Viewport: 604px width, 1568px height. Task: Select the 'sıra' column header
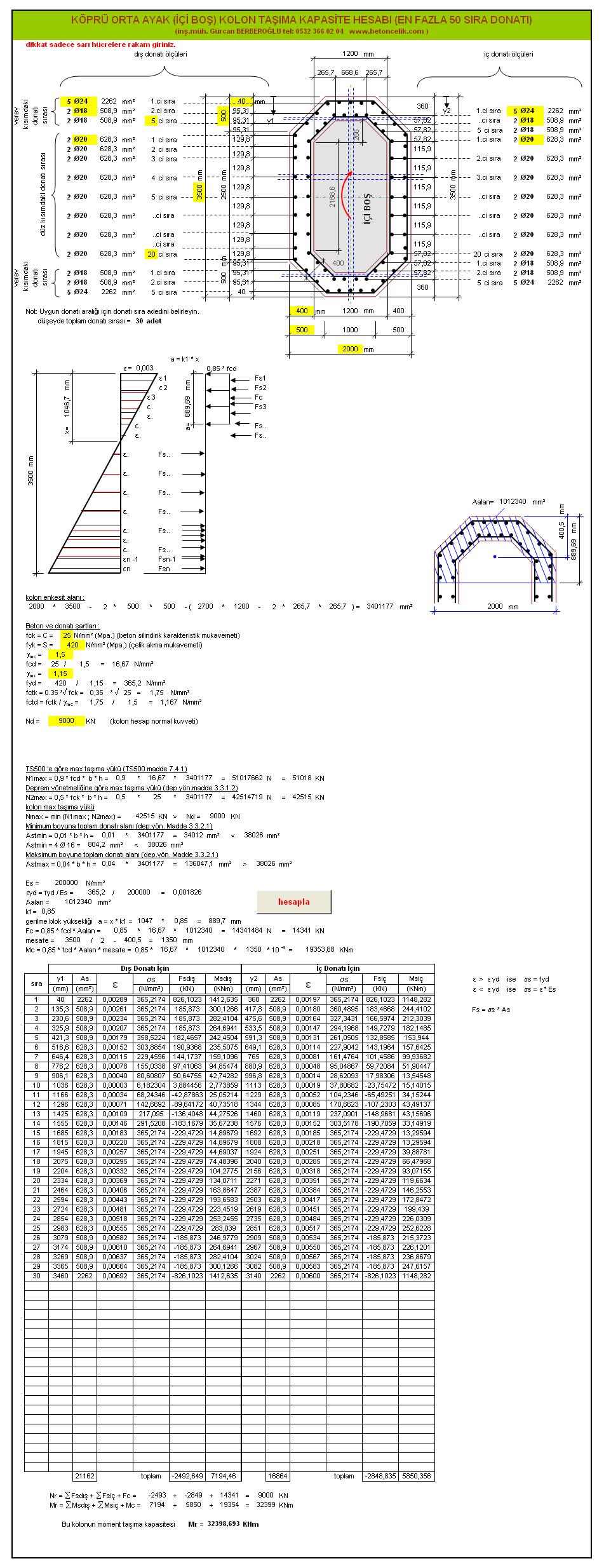(37, 984)
